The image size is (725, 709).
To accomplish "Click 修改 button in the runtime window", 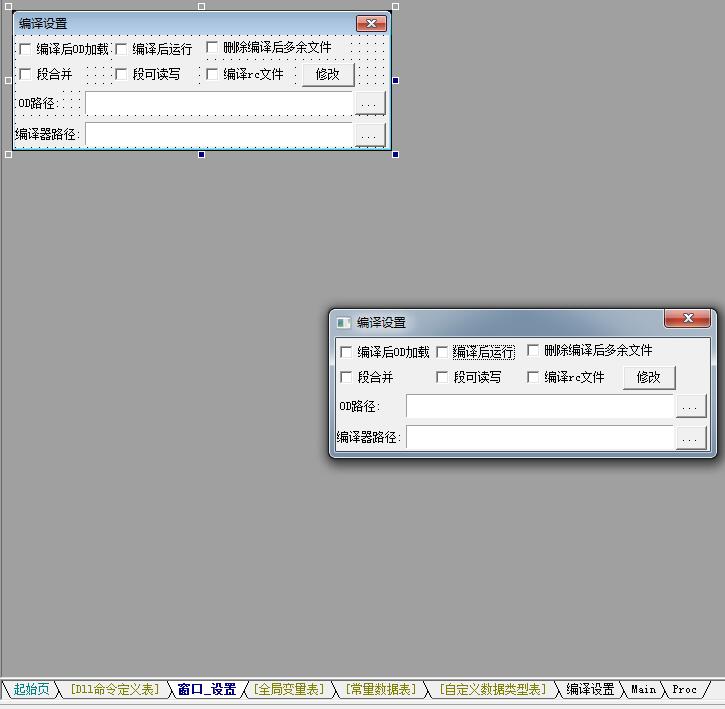I will click(x=649, y=377).
